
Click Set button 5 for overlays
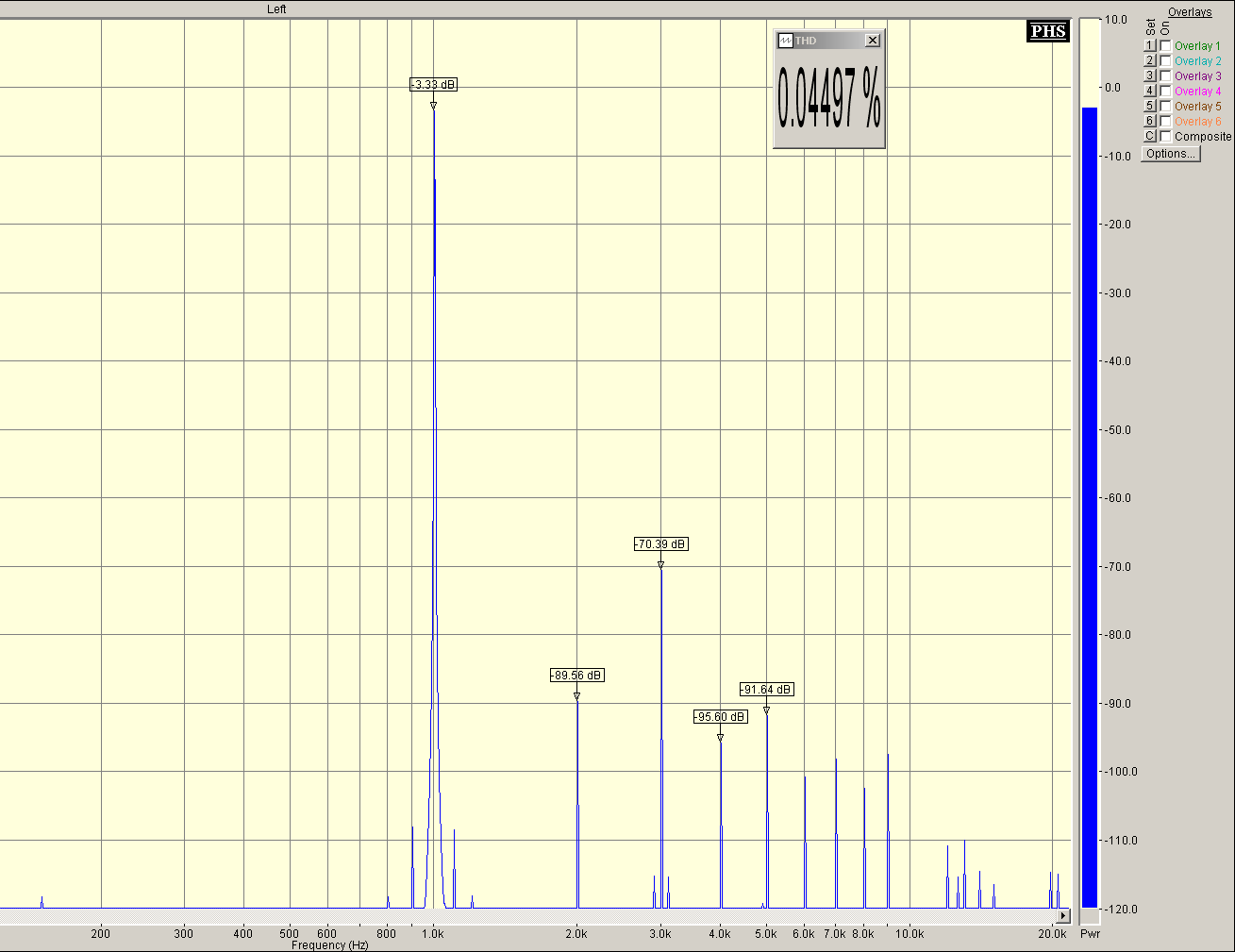1150,106
